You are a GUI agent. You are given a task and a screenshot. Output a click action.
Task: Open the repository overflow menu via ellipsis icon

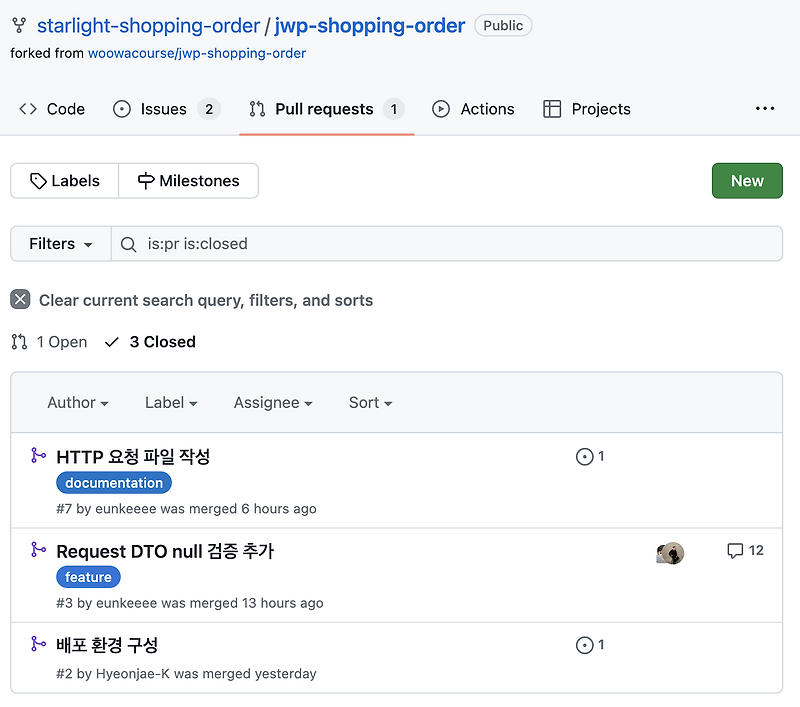pyautogui.click(x=765, y=108)
